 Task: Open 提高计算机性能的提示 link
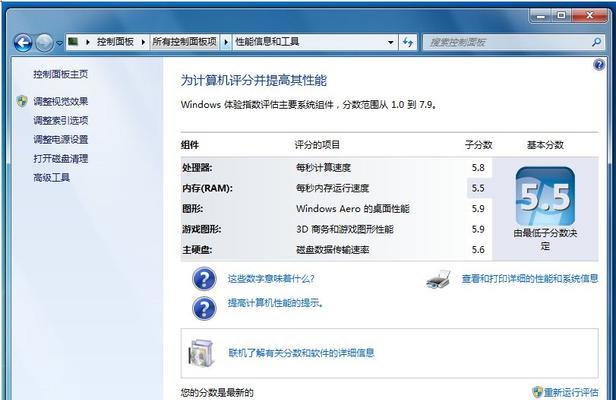pos(275,303)
